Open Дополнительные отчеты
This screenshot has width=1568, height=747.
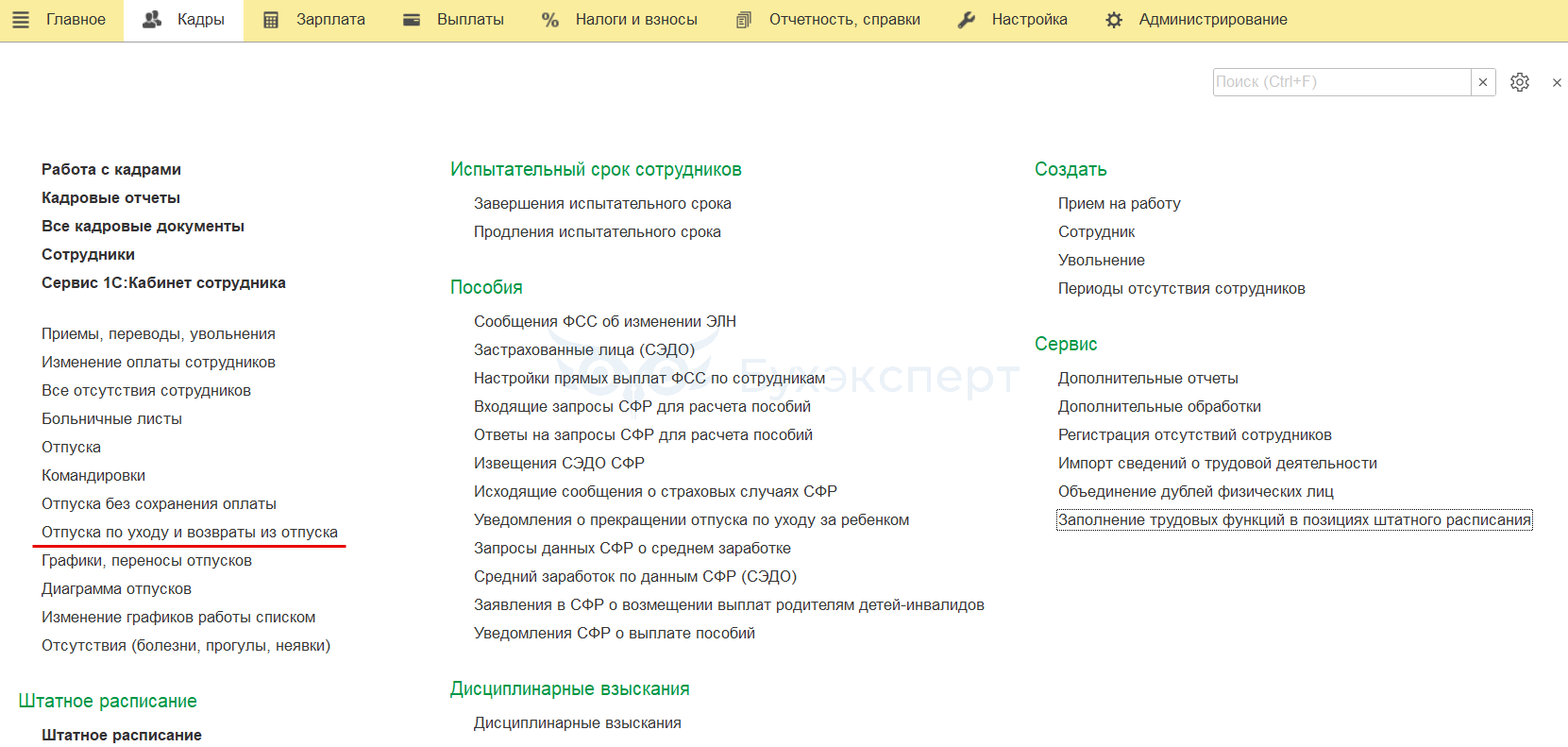pyautogui.click(x=1148, y=379)
